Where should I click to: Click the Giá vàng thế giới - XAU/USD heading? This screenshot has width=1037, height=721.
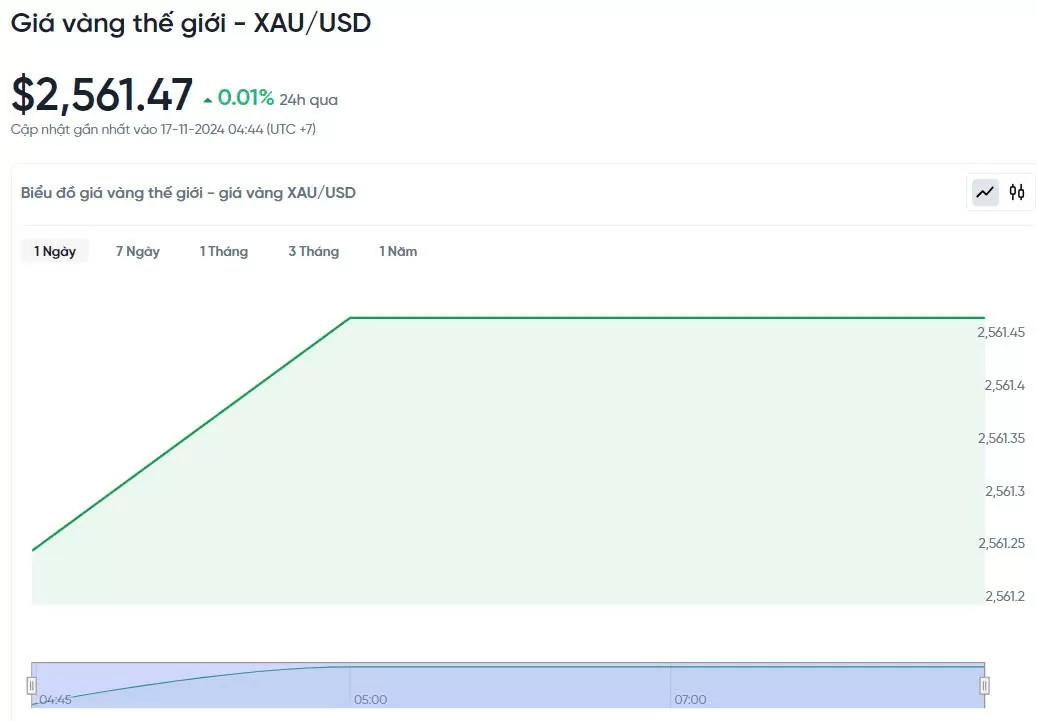click(x=190, y=23)
